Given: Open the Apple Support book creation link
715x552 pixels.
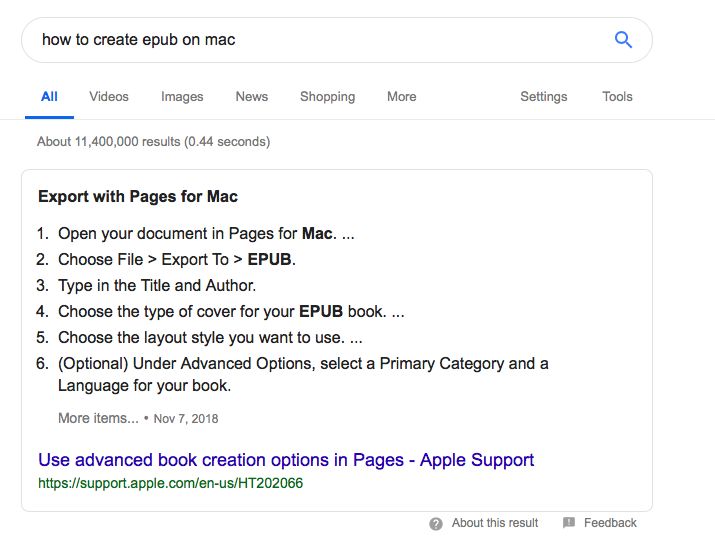Looking at the screenshot, I should [286, 460].
